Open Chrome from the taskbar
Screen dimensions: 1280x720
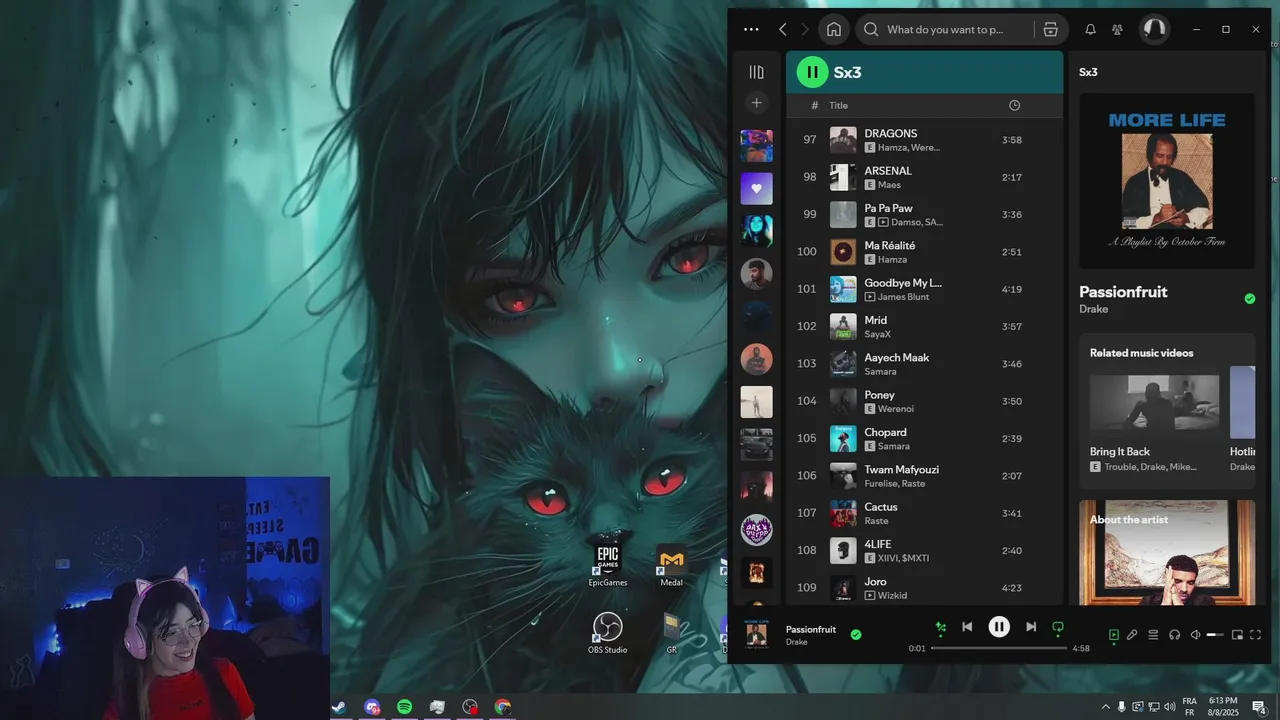pyautogui.click(x=503, y=707)
